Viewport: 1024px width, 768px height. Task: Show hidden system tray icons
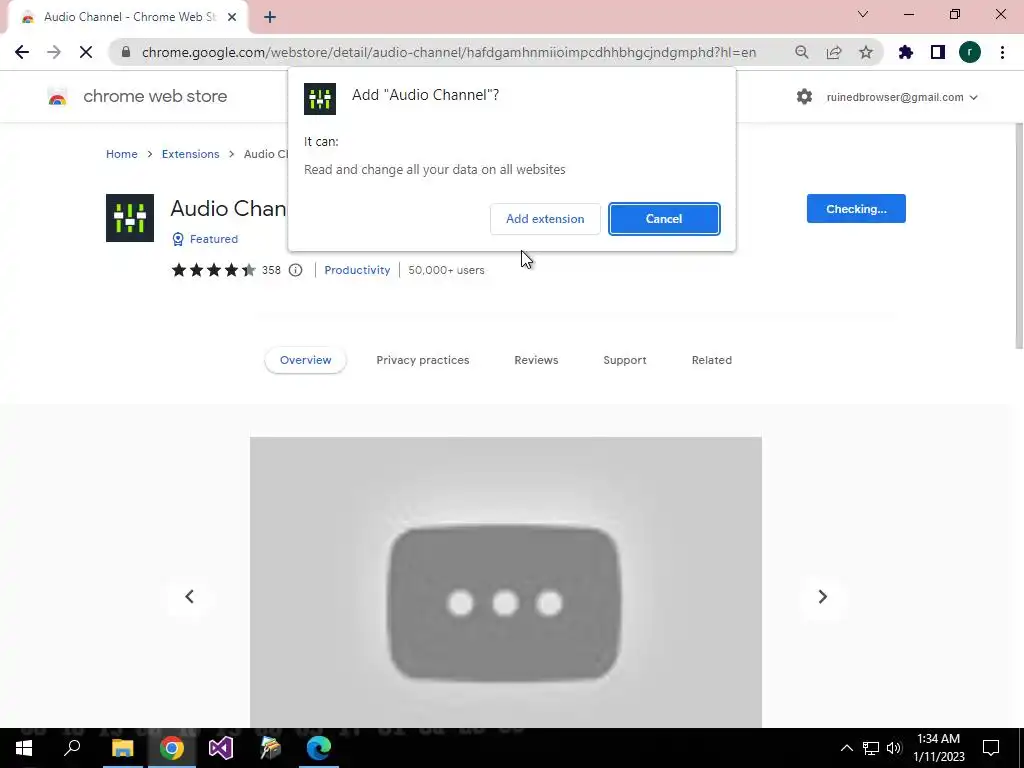point(846,748)
